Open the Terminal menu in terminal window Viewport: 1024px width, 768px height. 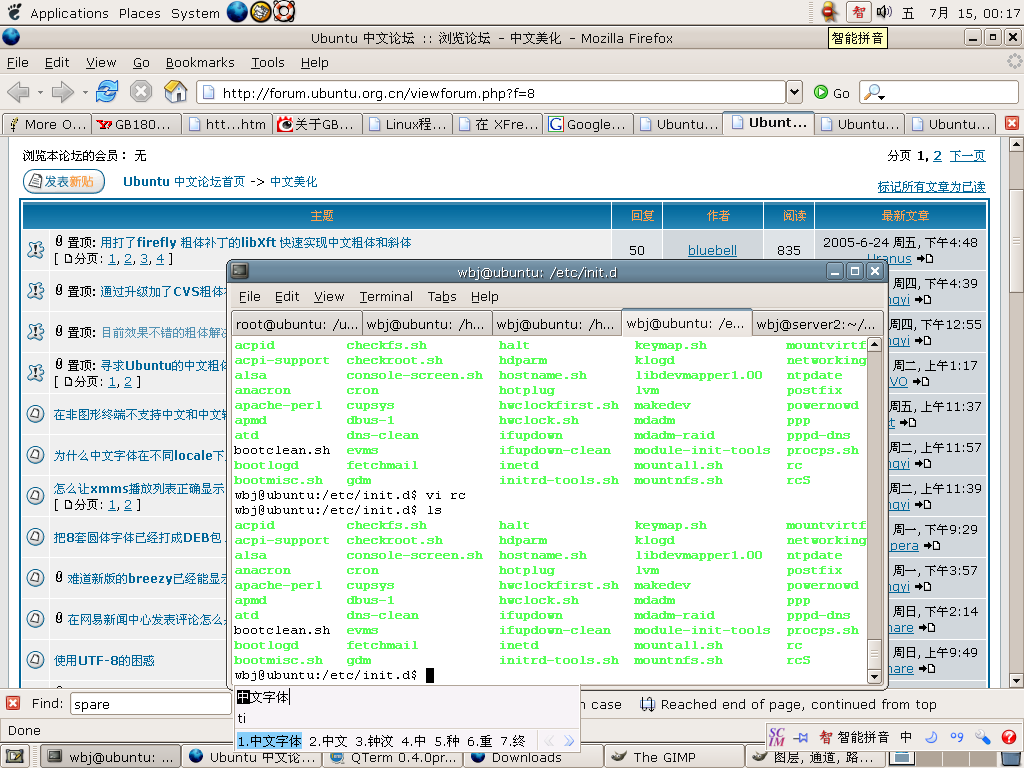coord(386,296)
